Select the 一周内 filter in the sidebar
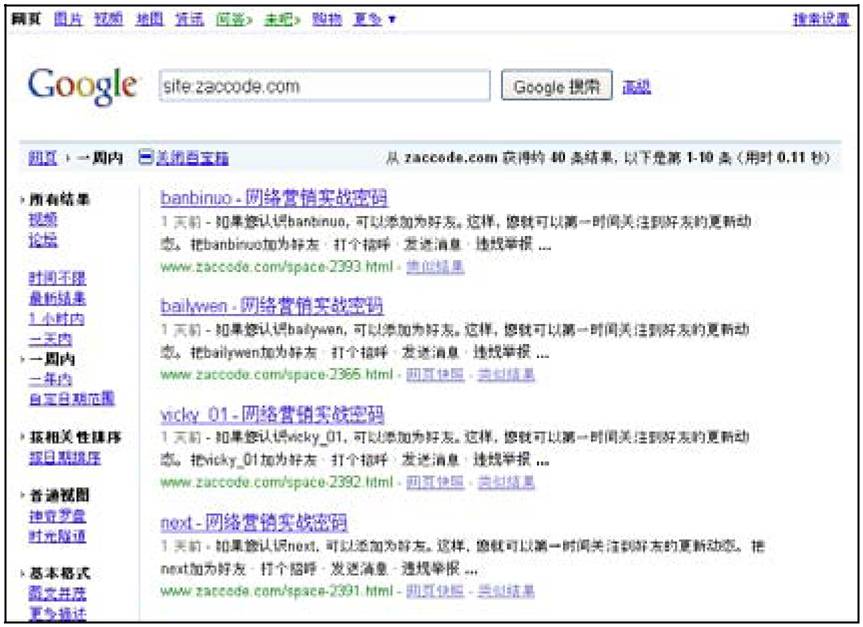 pos(52,359)
